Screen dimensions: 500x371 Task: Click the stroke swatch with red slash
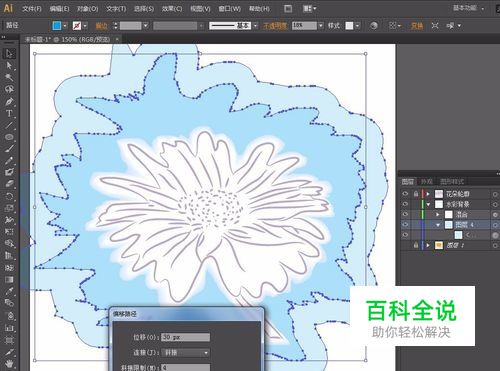pos(77,26)
